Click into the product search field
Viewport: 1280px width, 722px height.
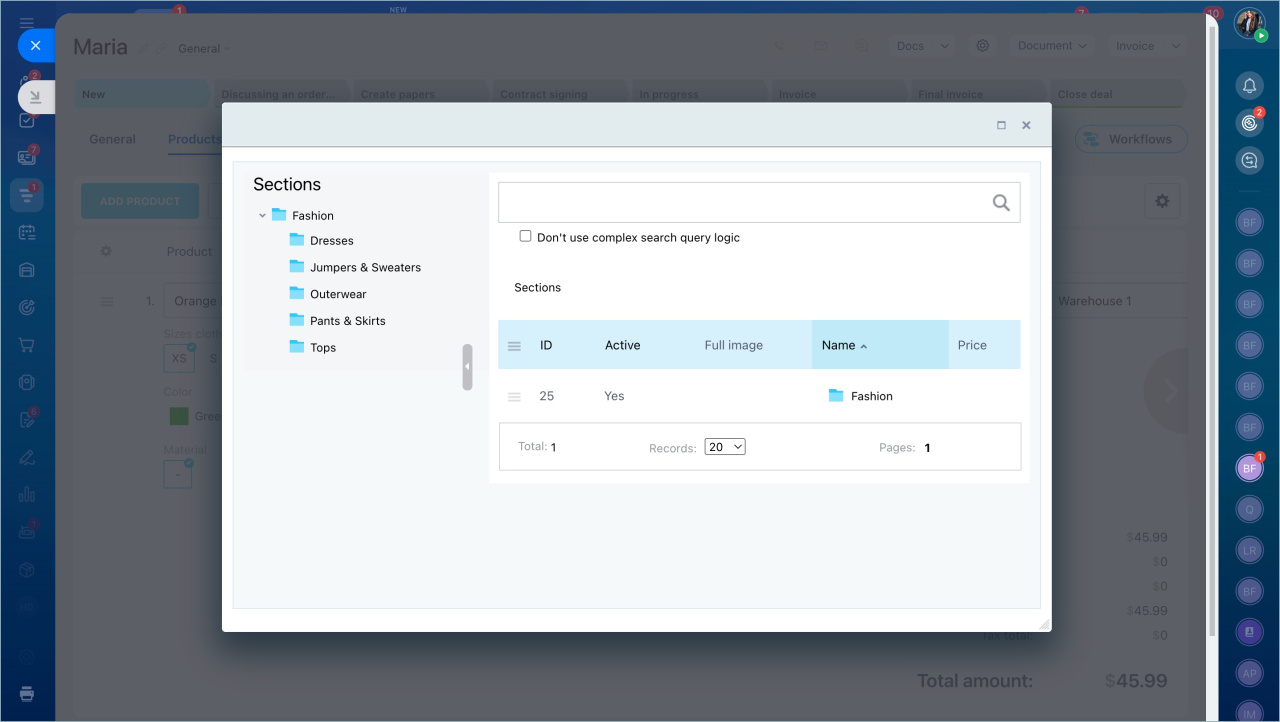pyautogui.click(x=742, y=203)
